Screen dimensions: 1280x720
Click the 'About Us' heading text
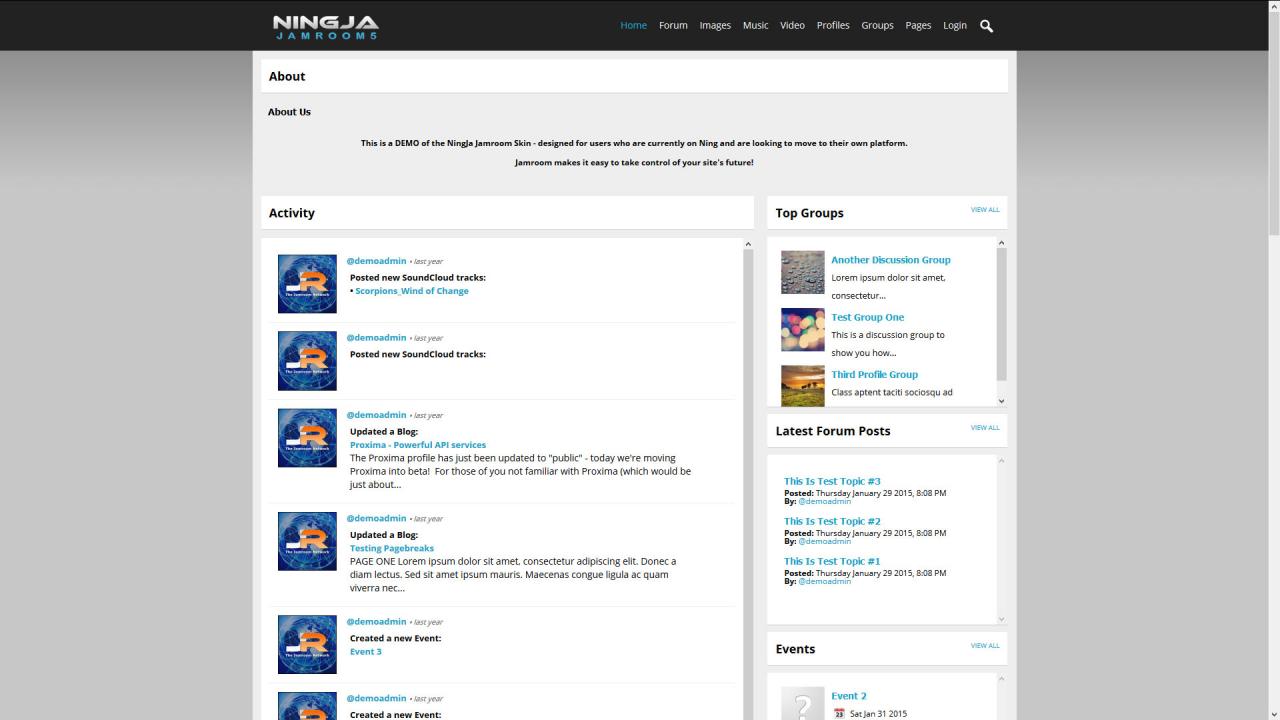pos(289,112)
